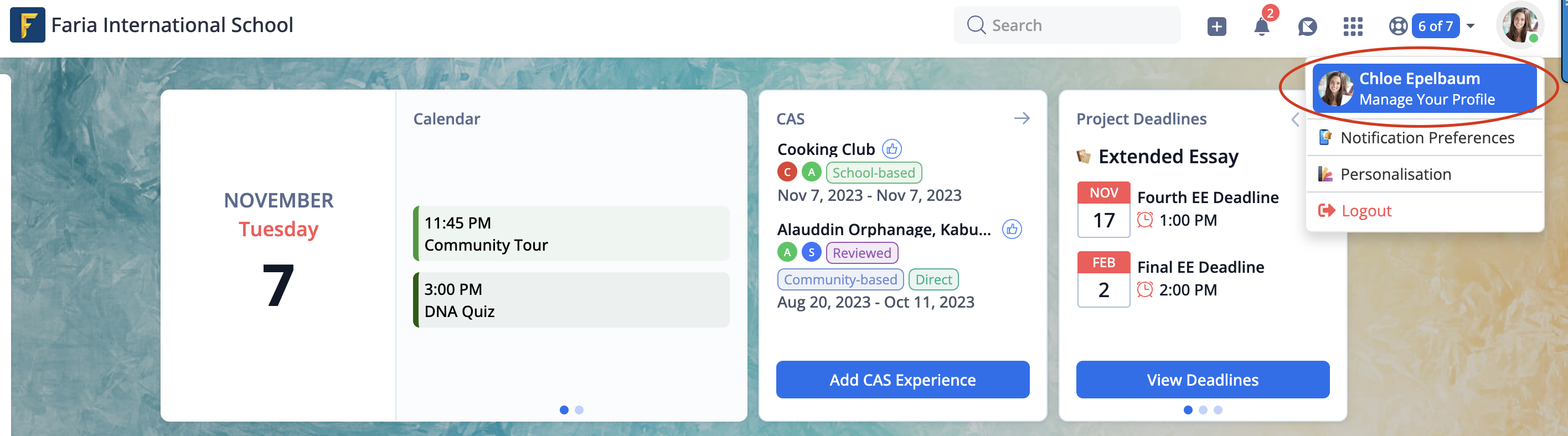Click Logout in profile menu
The height and width of the screenshot is (436, 1568).
click(1366, 211)
